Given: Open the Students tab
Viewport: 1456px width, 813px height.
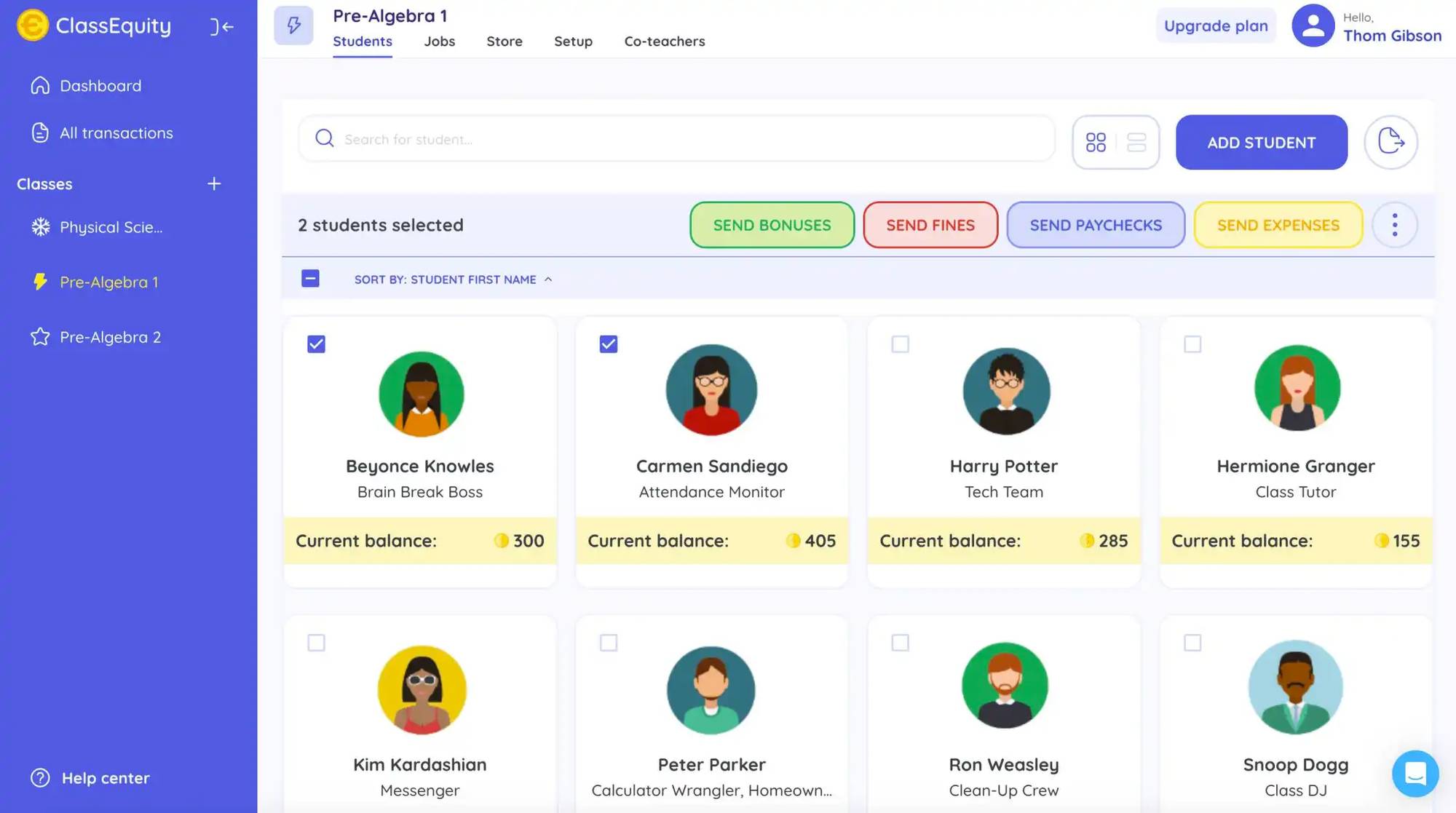Looking at the screenshot, I should [363, 41].
